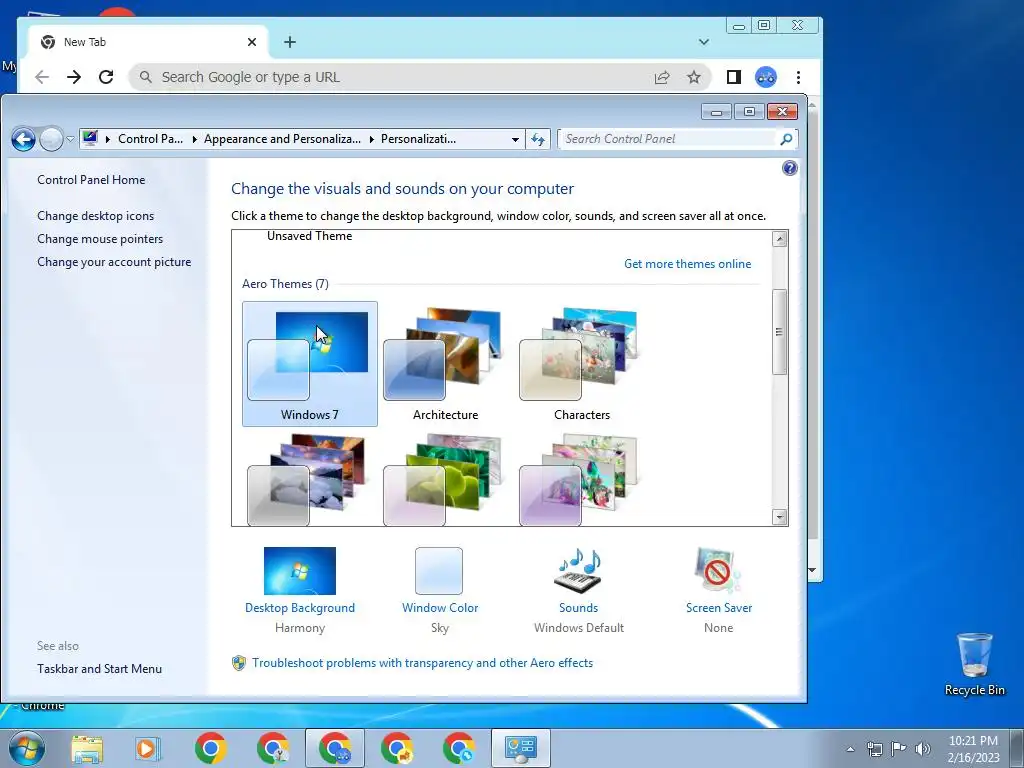Open Windows Media Player from taskbar
1024x768 pixels.
coord(148,748)
